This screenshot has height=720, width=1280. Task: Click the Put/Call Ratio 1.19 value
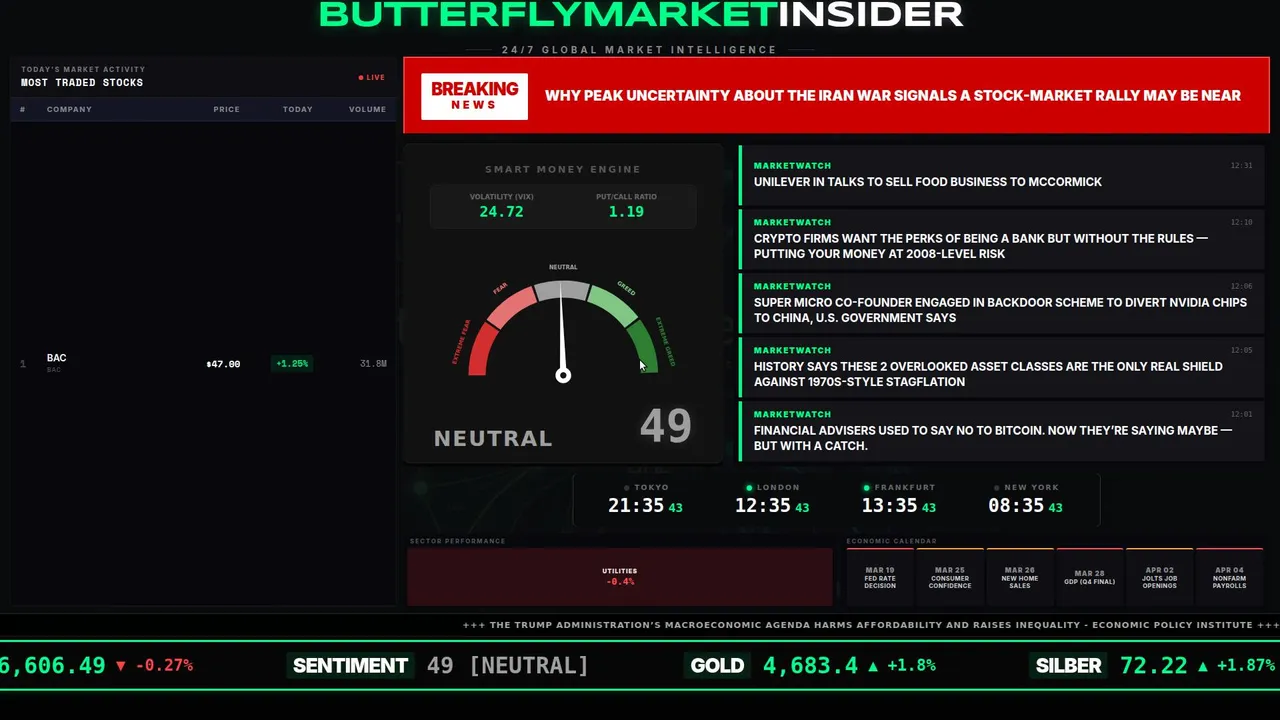626,212
